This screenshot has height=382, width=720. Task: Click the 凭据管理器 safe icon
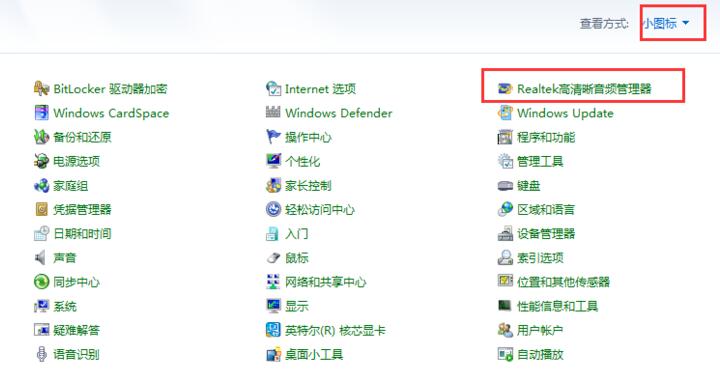pyautogui.click(x=41, y=209)
